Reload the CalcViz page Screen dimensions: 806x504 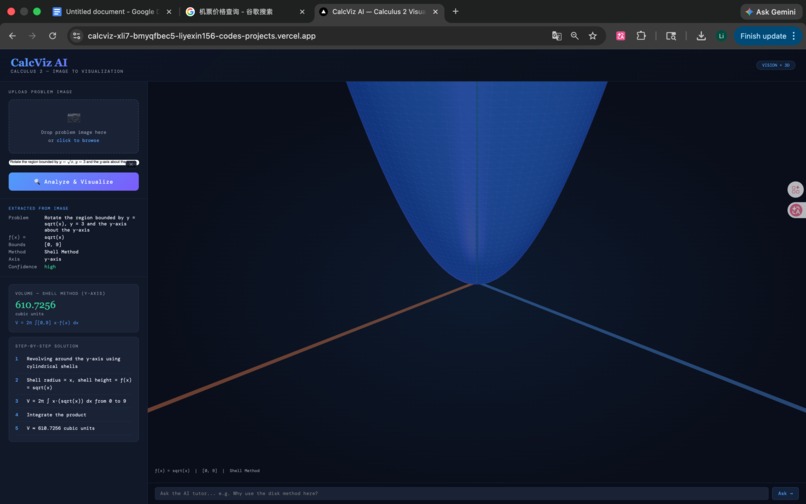[52, 36]
